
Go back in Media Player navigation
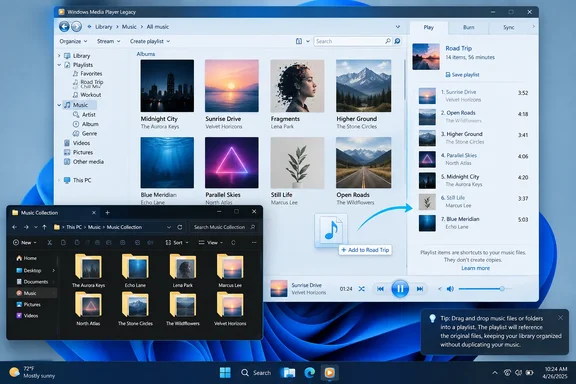(64, 26)
